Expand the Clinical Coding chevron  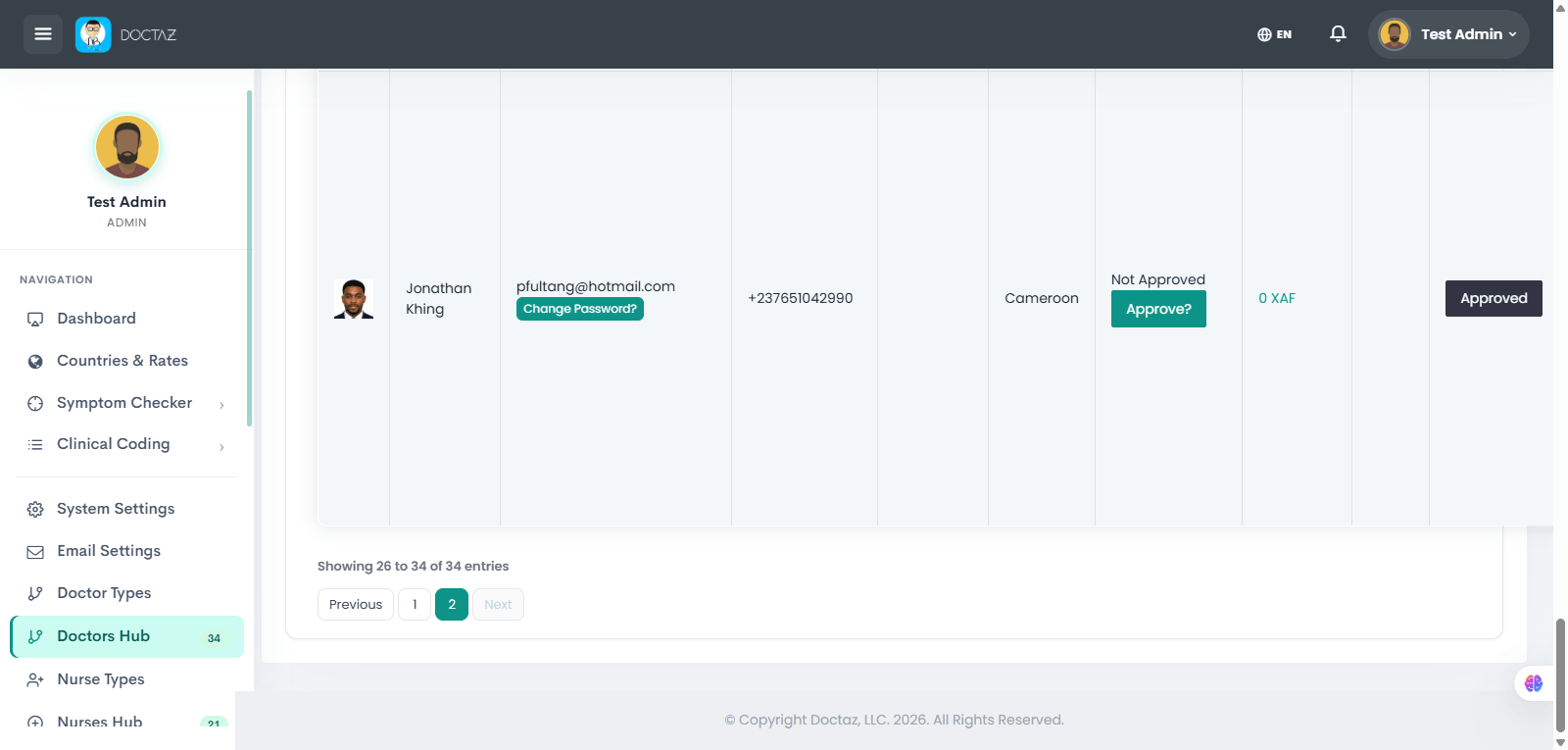click(x=222, y=447)
